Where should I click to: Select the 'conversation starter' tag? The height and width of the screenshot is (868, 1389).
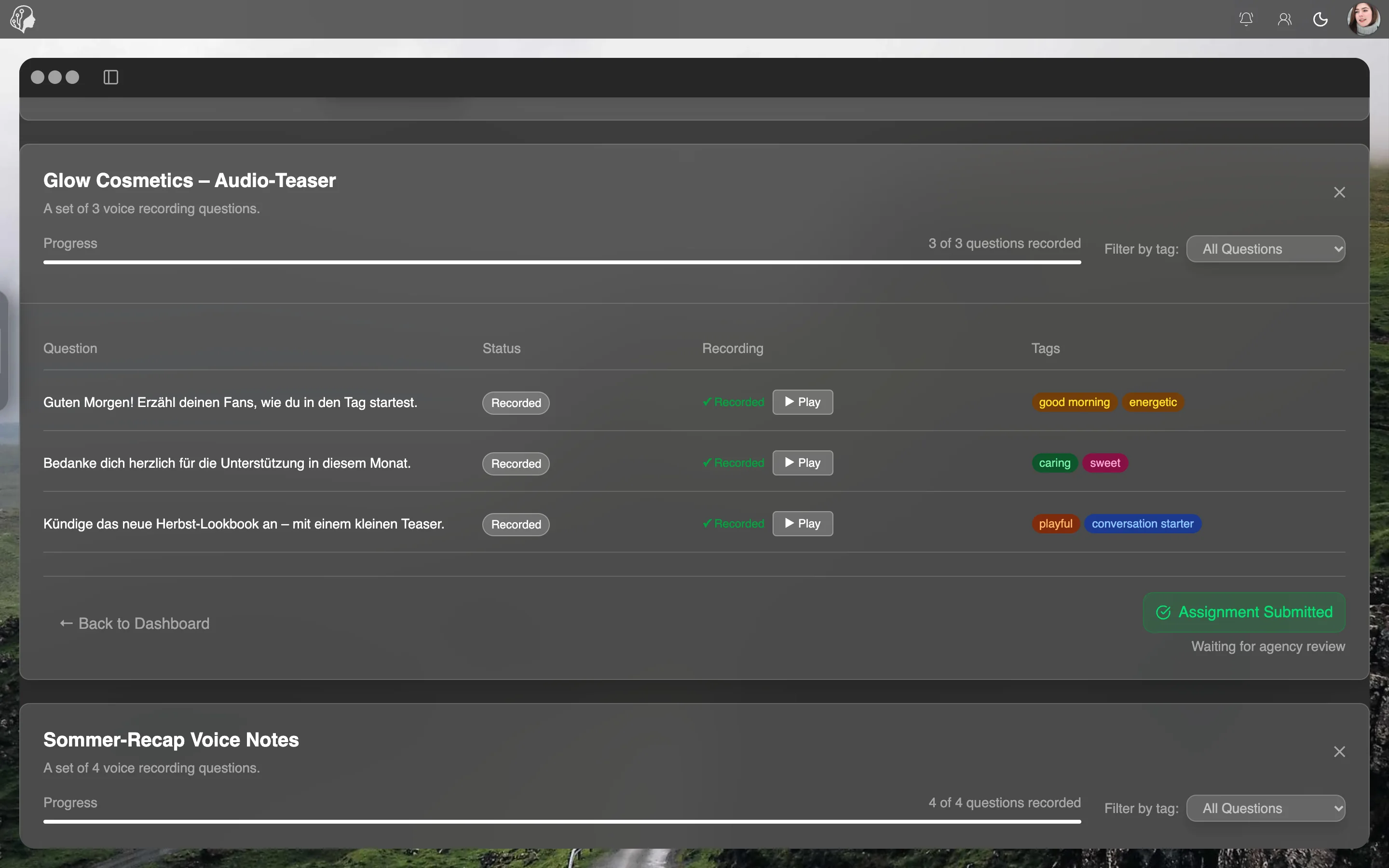click(1142, 524)
